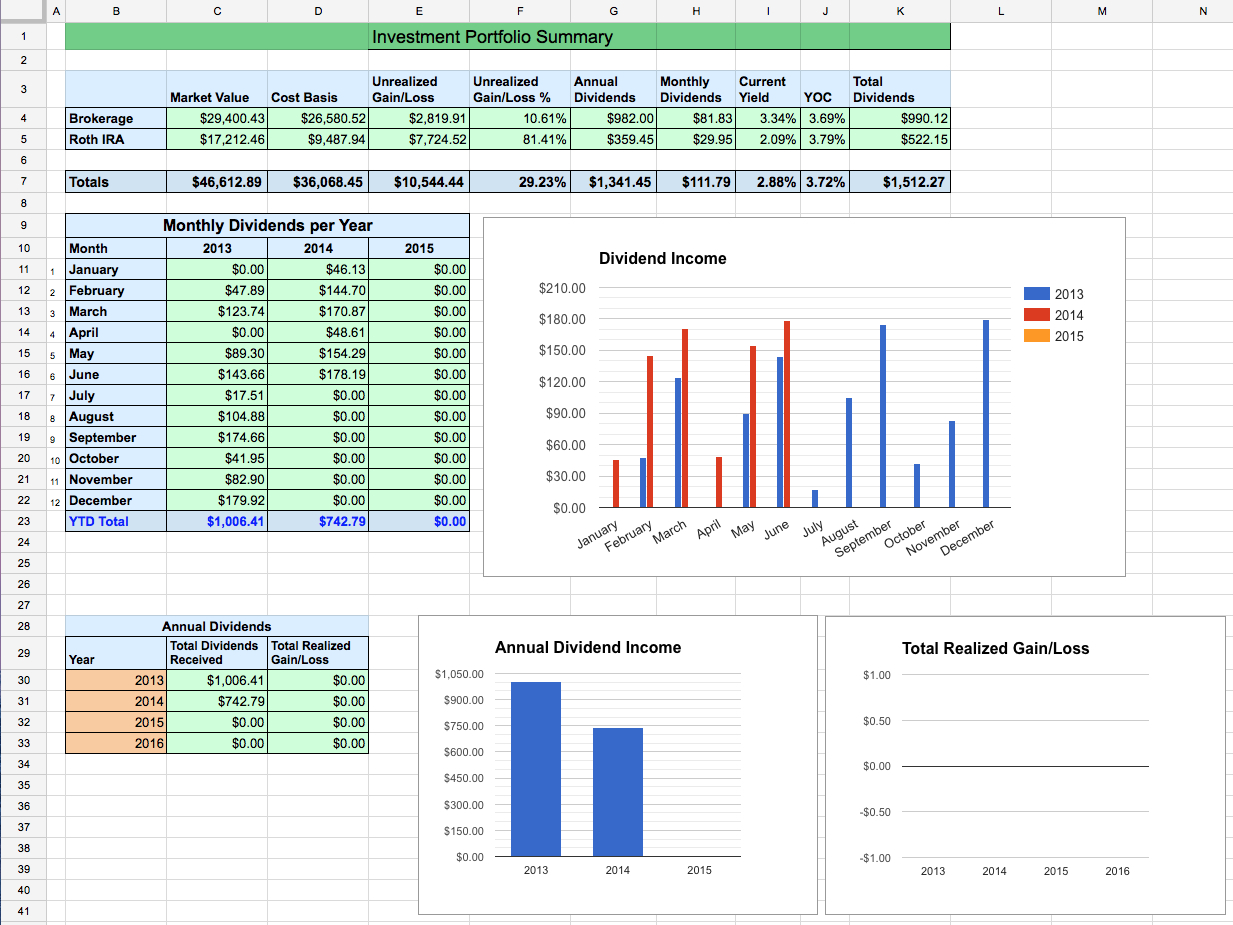Screen dimensions: 1233x925
Task: Select row 7 header
Action: pos(23,182)
